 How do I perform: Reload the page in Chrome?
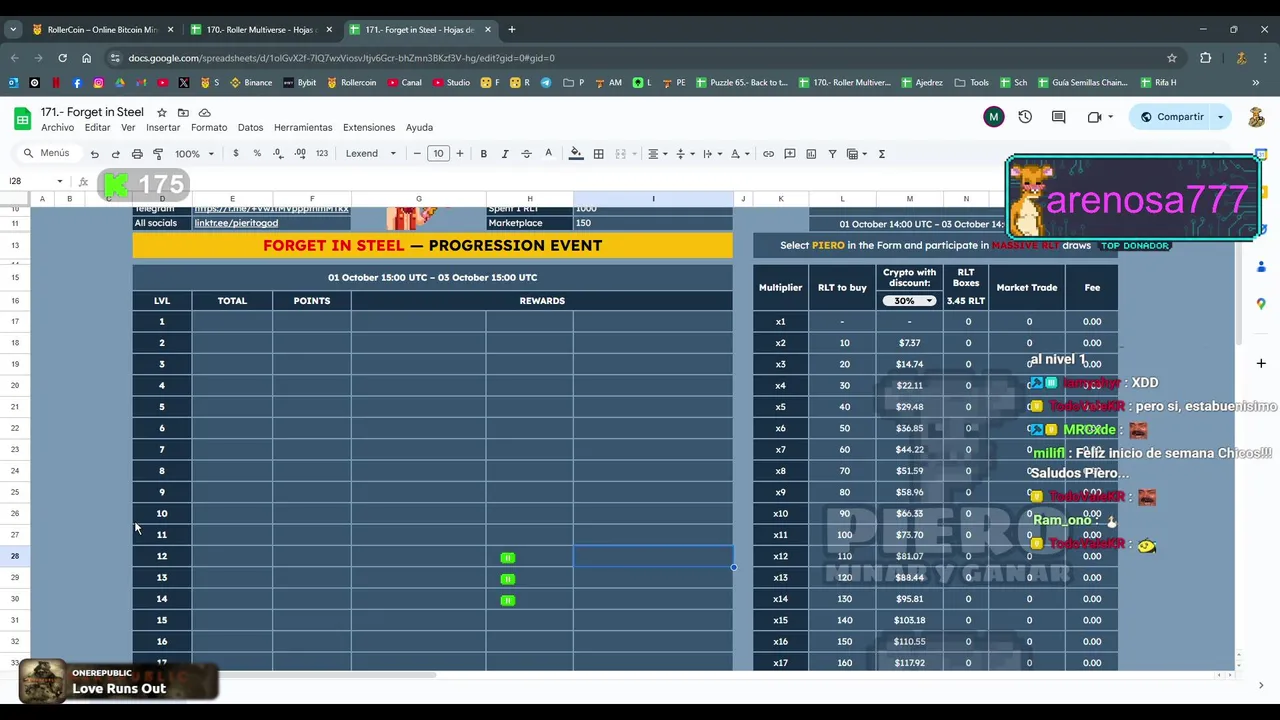(x=61, y=58)
